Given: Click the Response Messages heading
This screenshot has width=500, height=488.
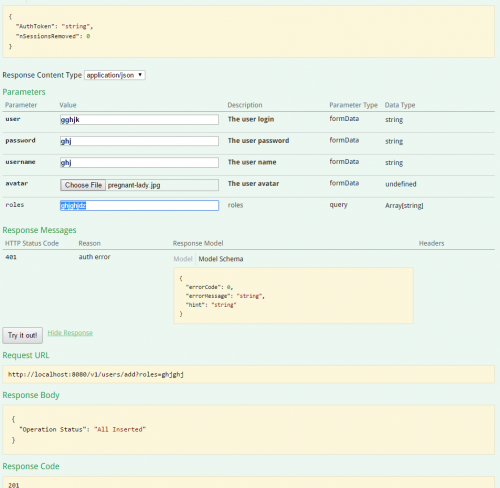Looking at the screenshot, I should pos(39,230).
